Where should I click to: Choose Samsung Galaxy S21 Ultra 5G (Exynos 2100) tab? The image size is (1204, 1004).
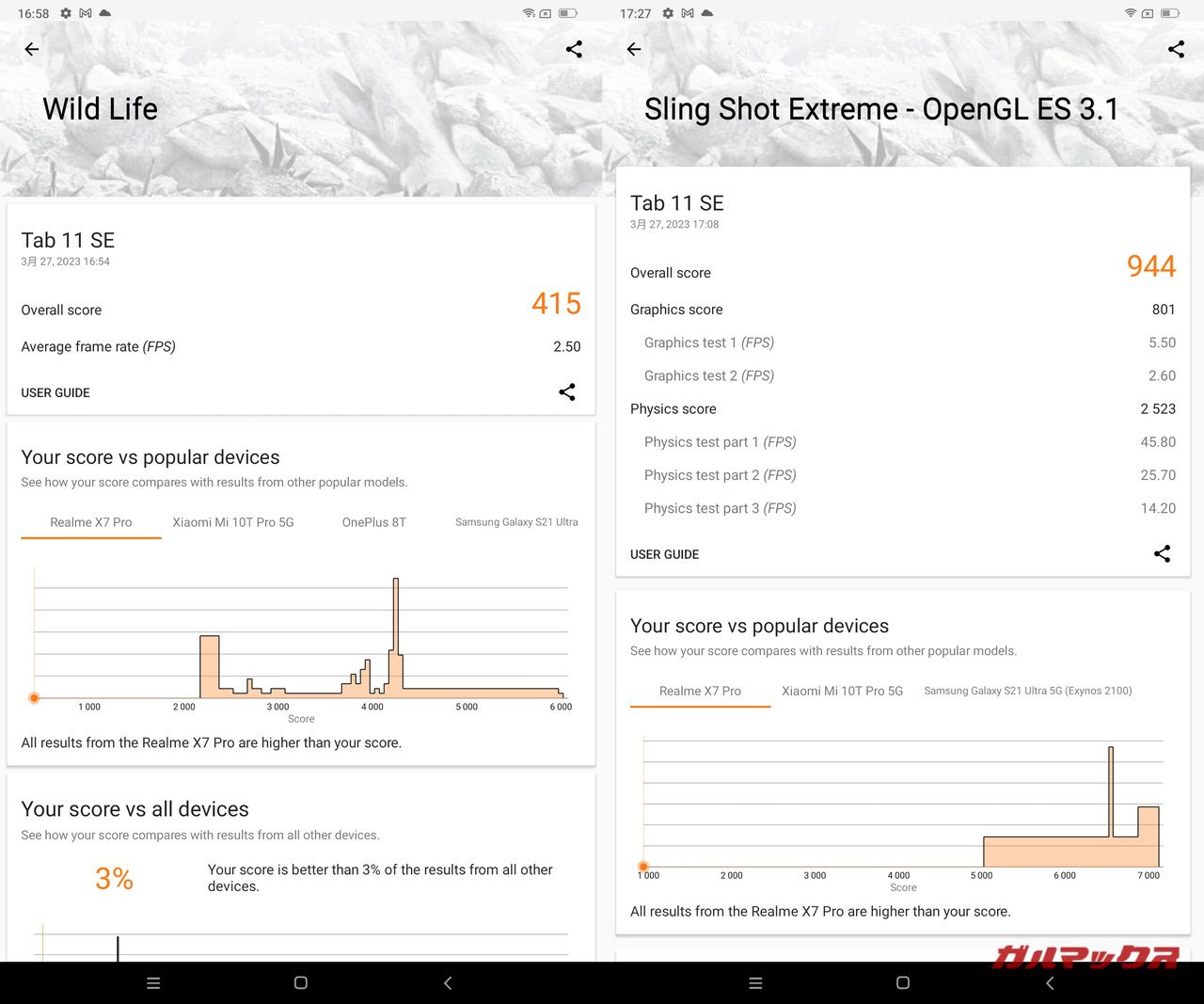1027,691
